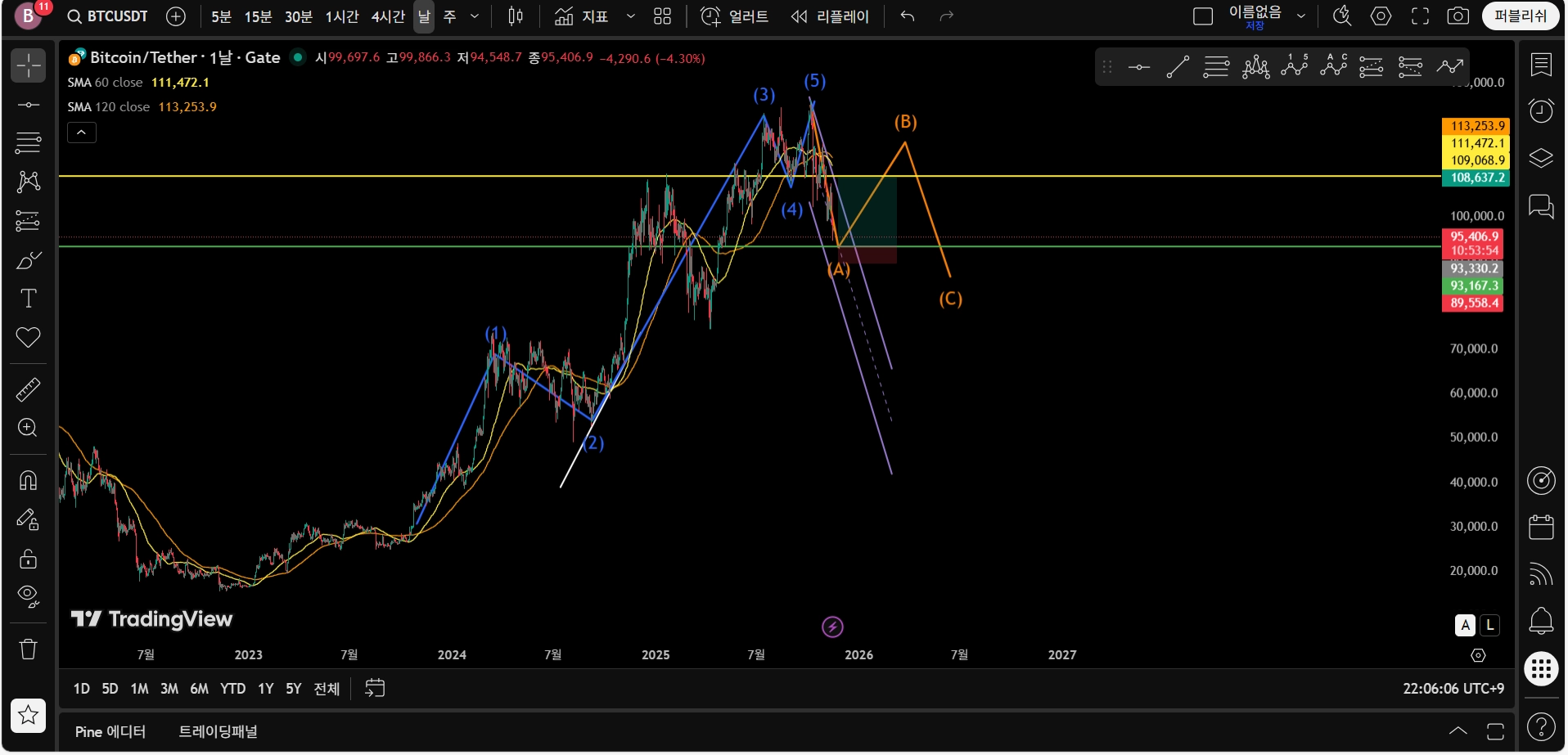The image size is (1568, 755).
Task: Select the Text annotation tool
Action: [x=28, y=299]
